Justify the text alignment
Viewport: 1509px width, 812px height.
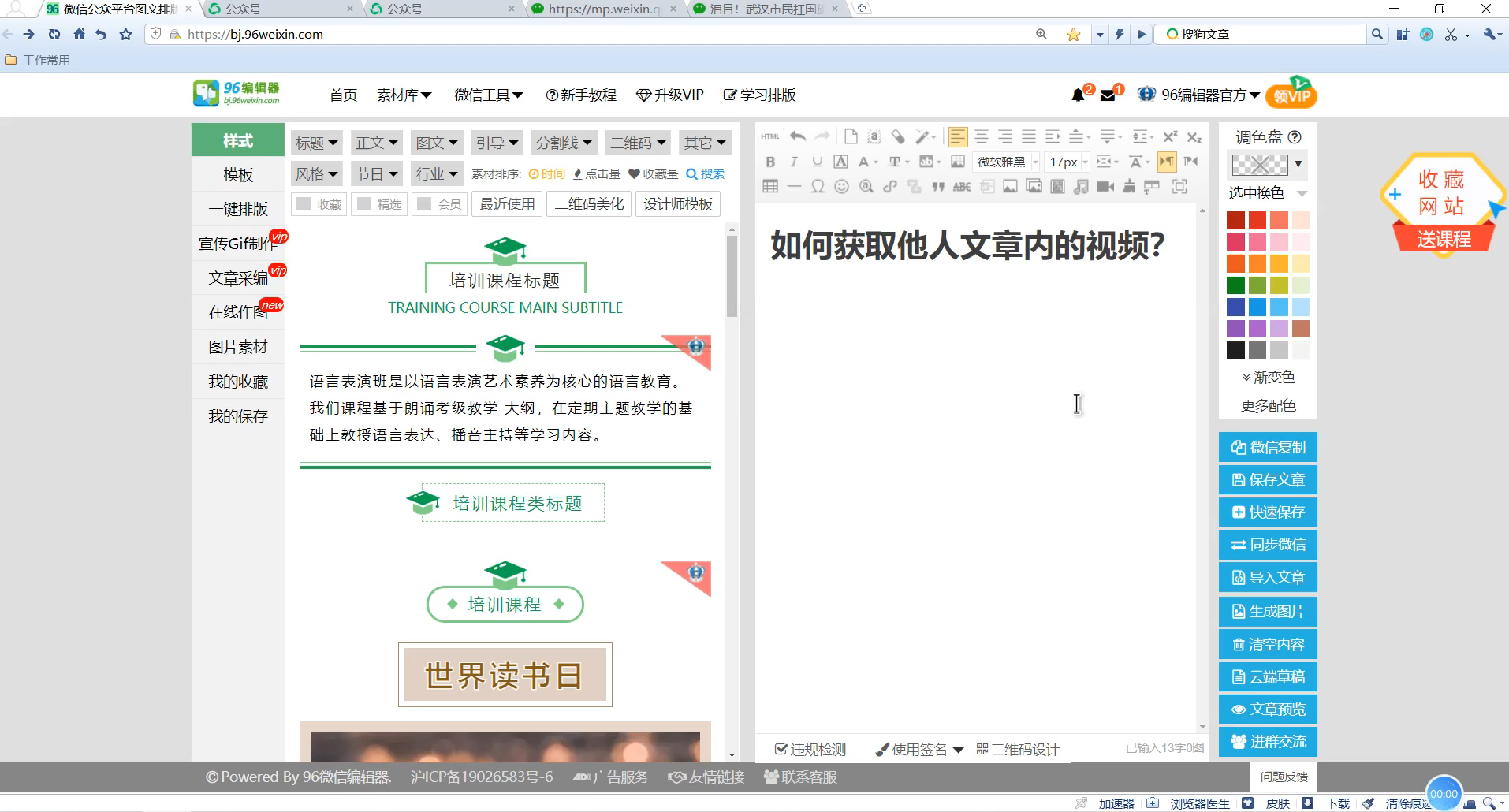(x=1029, y=136)
